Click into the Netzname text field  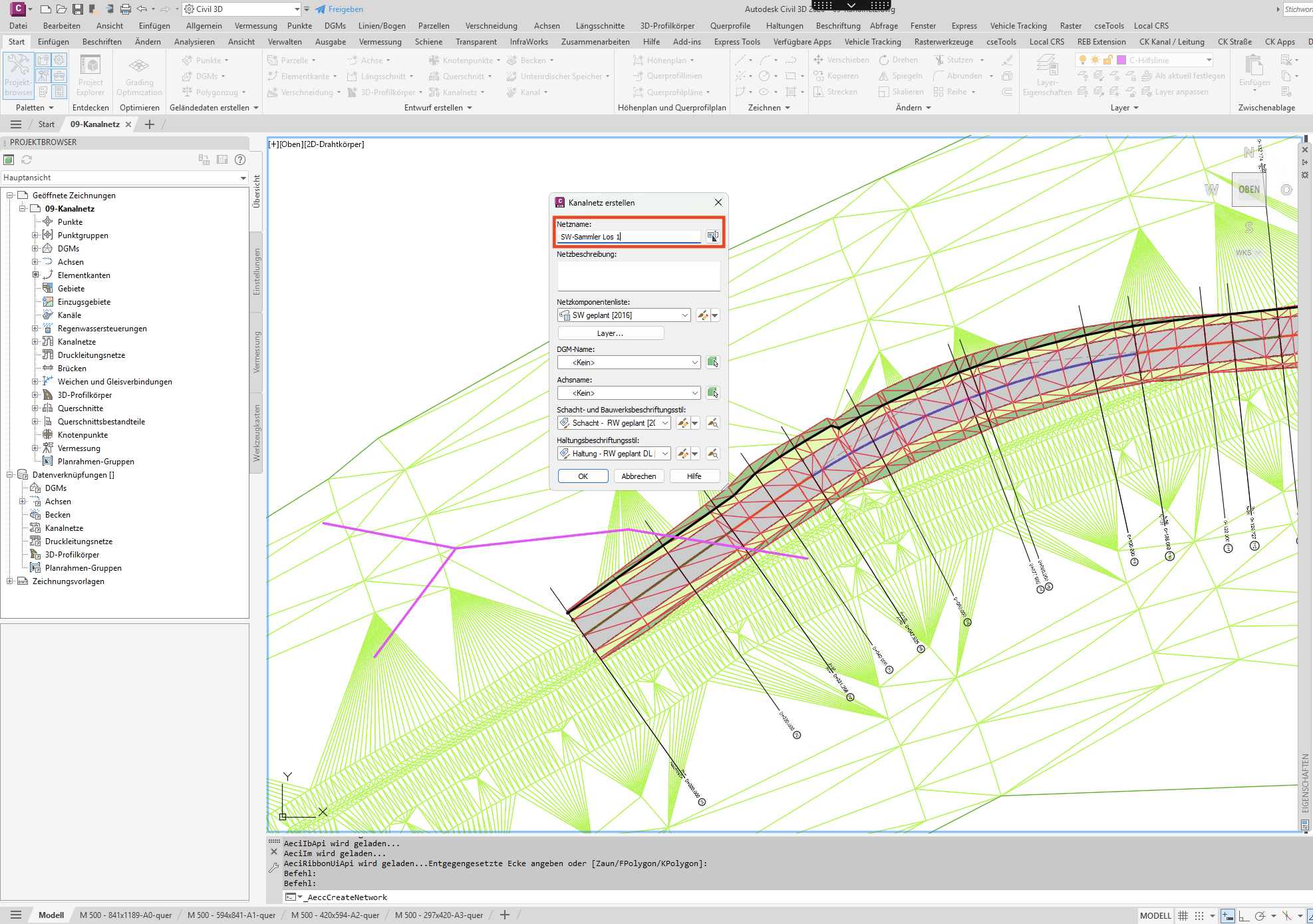point(629,237)
